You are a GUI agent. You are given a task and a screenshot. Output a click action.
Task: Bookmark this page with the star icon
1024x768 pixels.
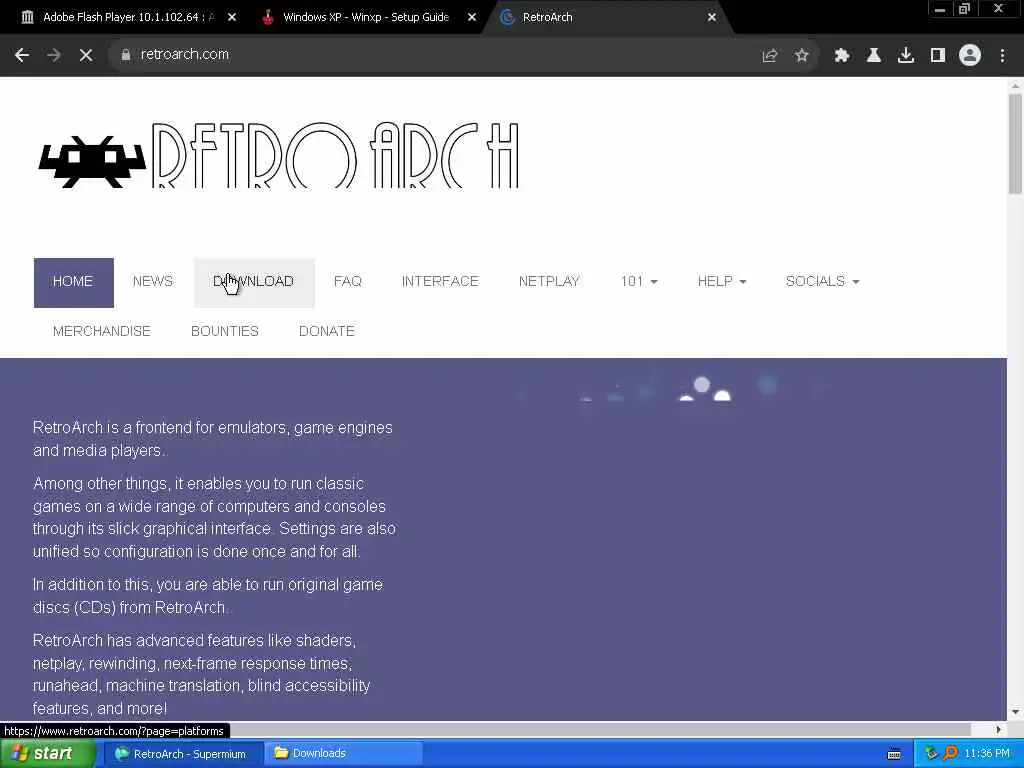pos(802,56)
